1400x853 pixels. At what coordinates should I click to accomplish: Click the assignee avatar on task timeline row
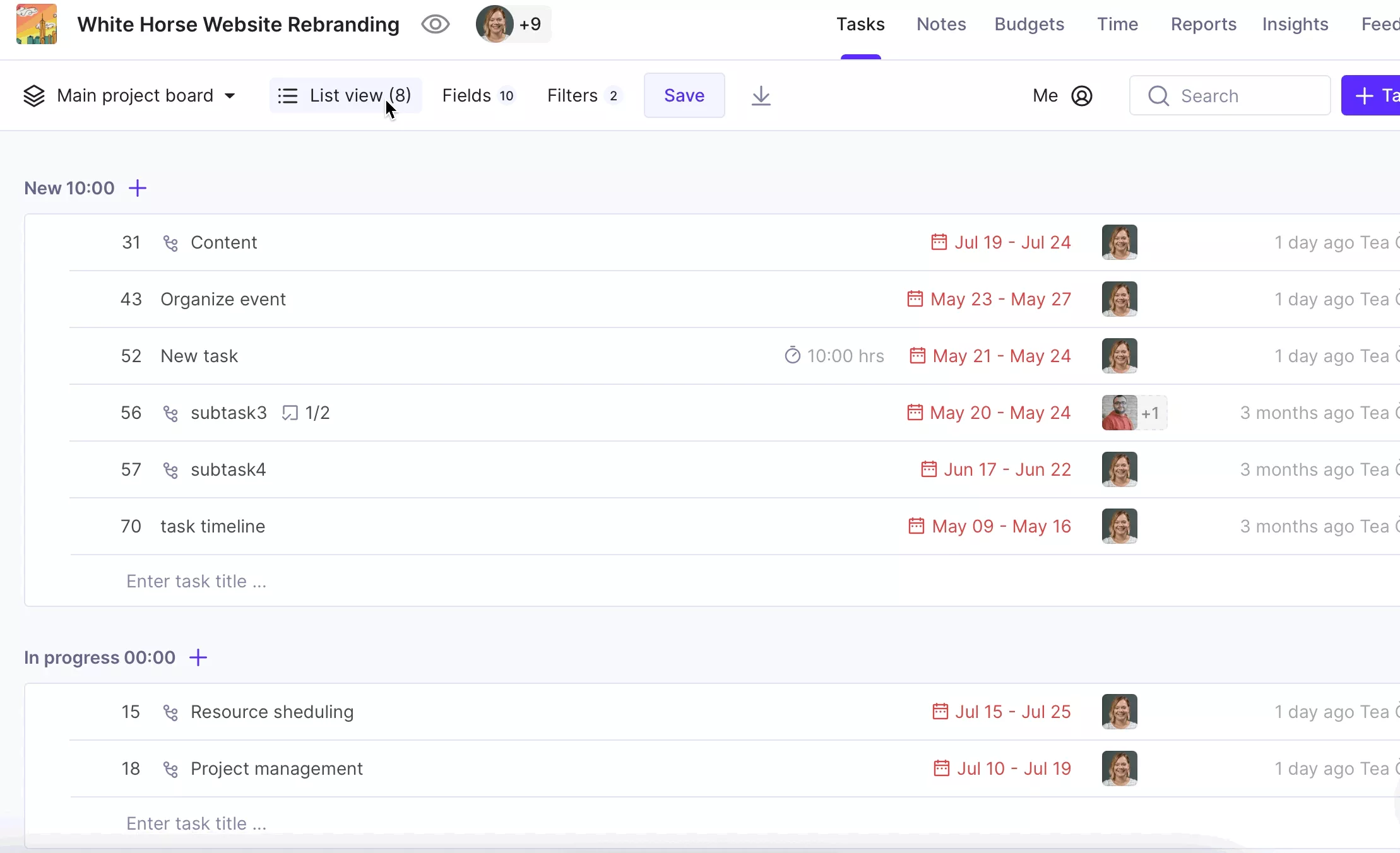[1119, 526]
